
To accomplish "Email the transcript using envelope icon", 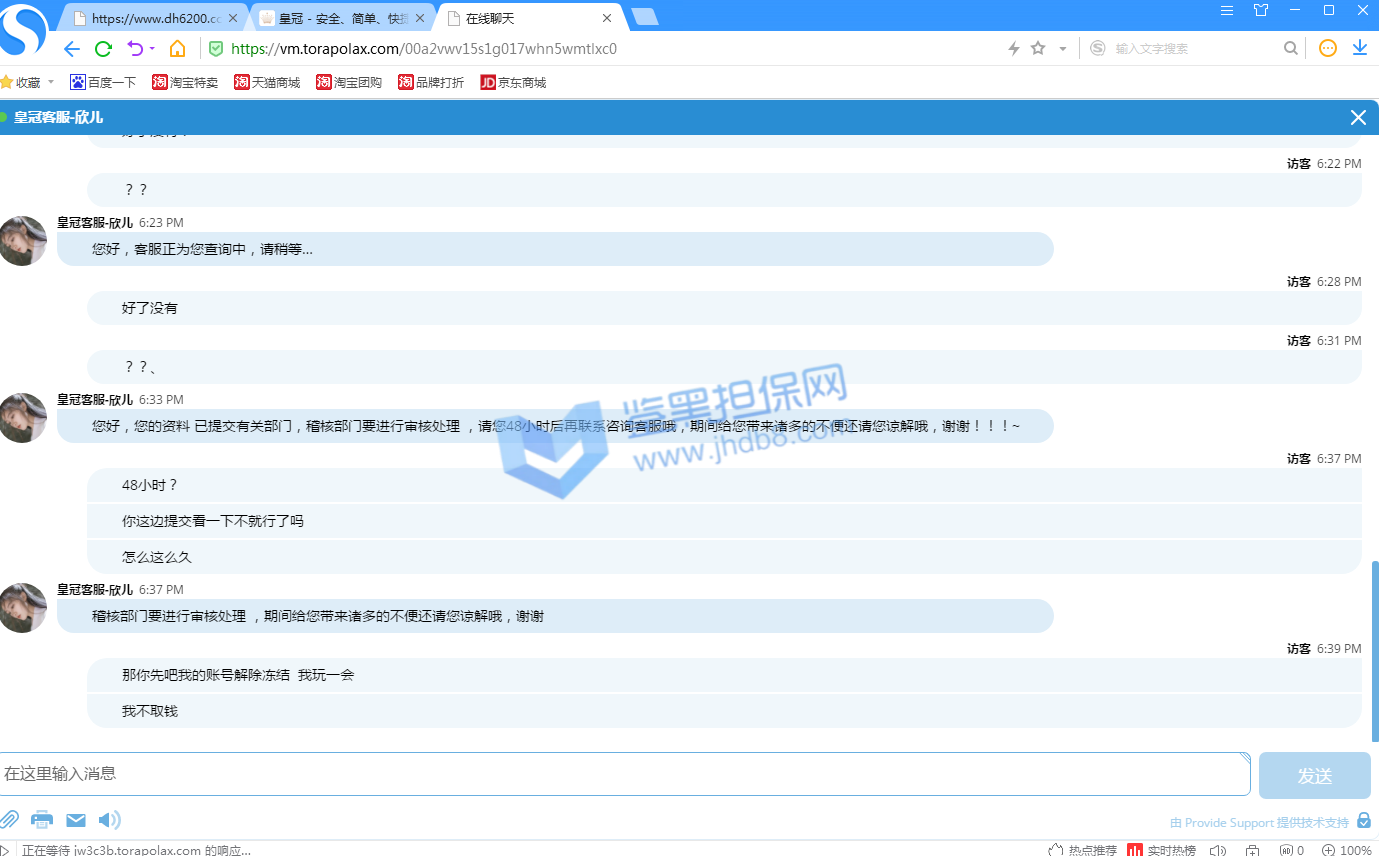I will tap(76, 820).
